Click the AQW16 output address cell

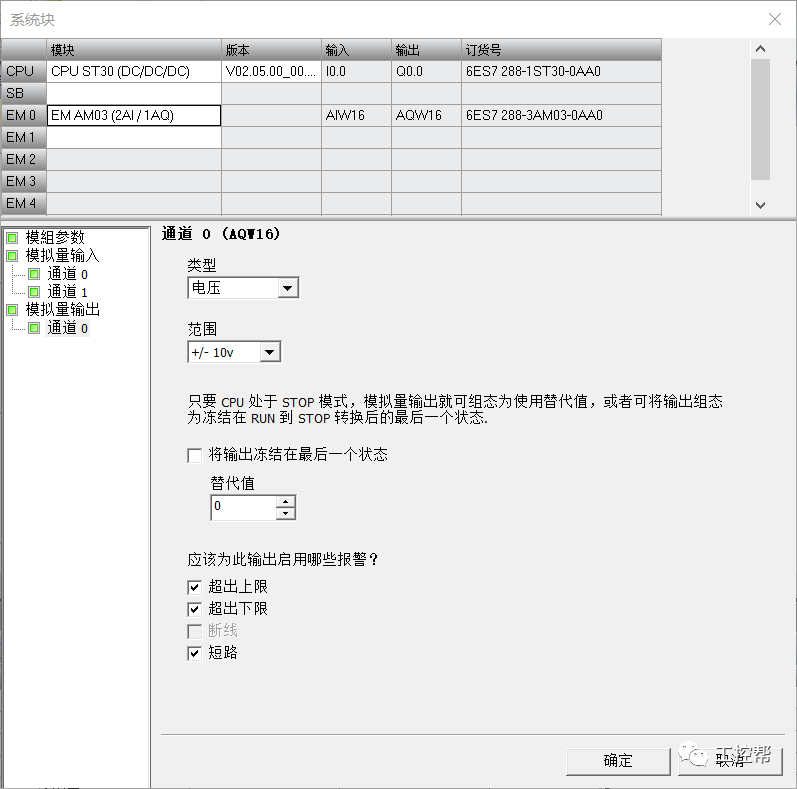[426, 115]
